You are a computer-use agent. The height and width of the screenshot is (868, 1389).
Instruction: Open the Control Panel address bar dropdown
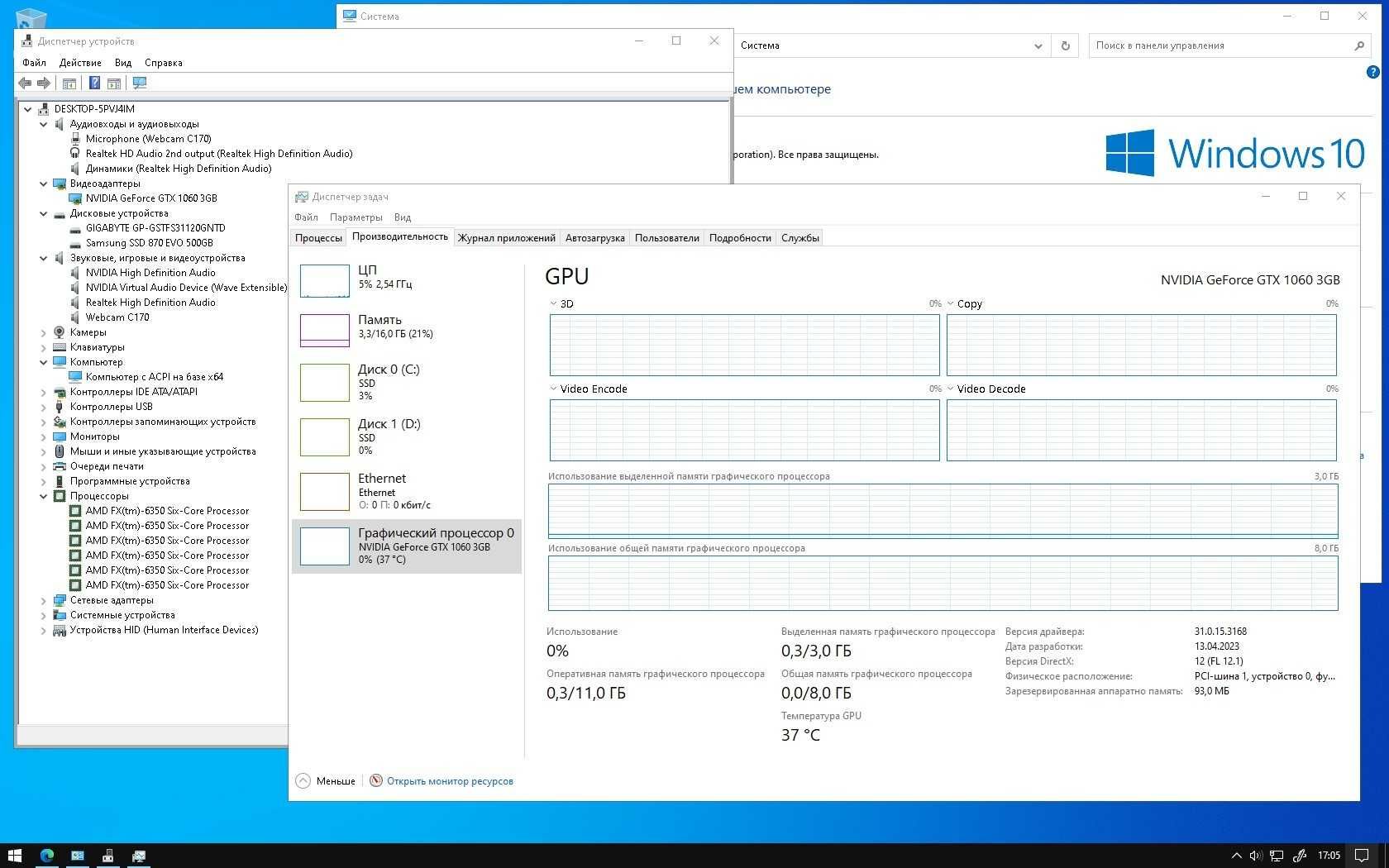[1038, 45]
